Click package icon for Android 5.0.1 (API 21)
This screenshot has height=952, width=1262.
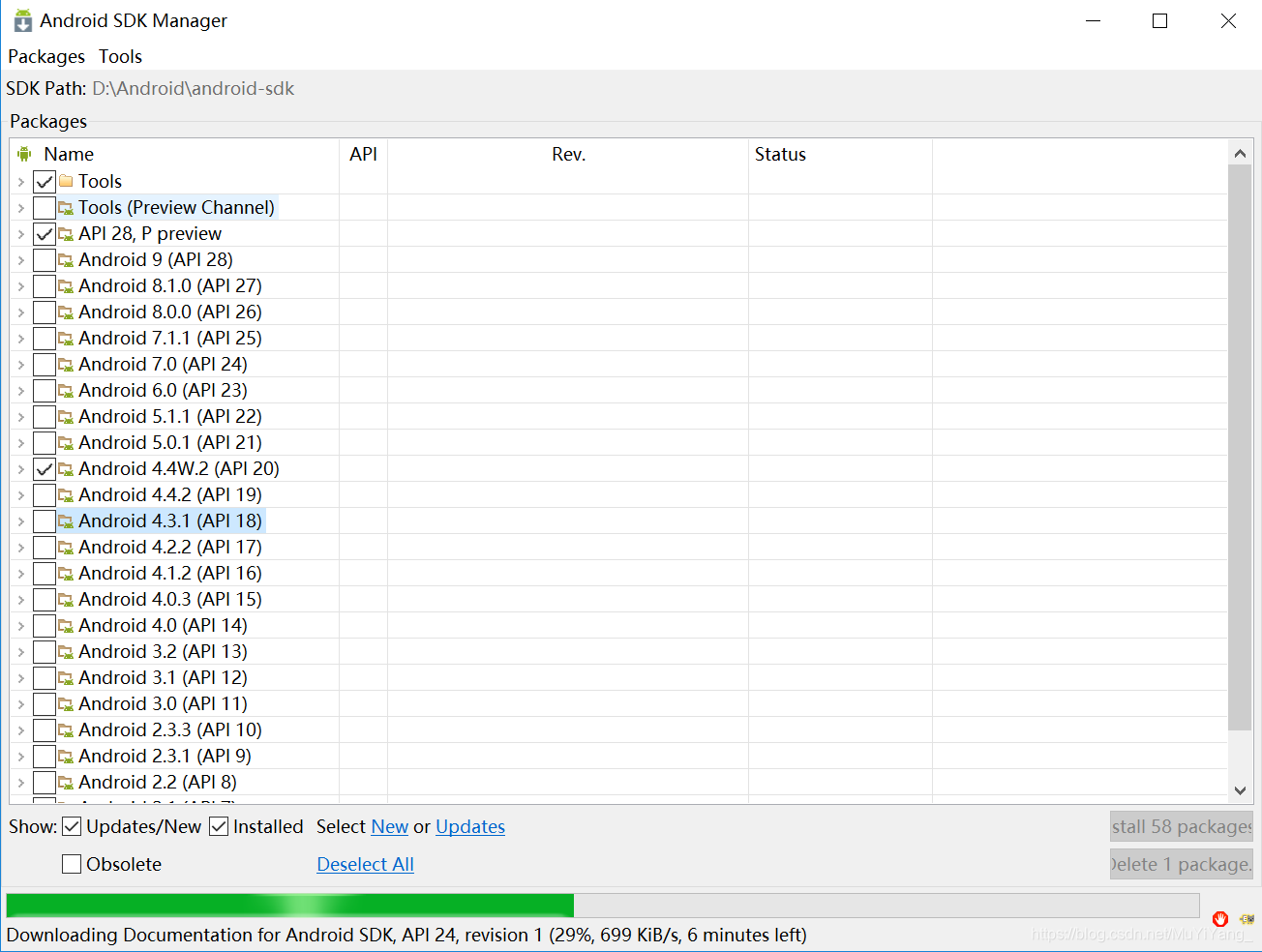click(x=66, y=442)
